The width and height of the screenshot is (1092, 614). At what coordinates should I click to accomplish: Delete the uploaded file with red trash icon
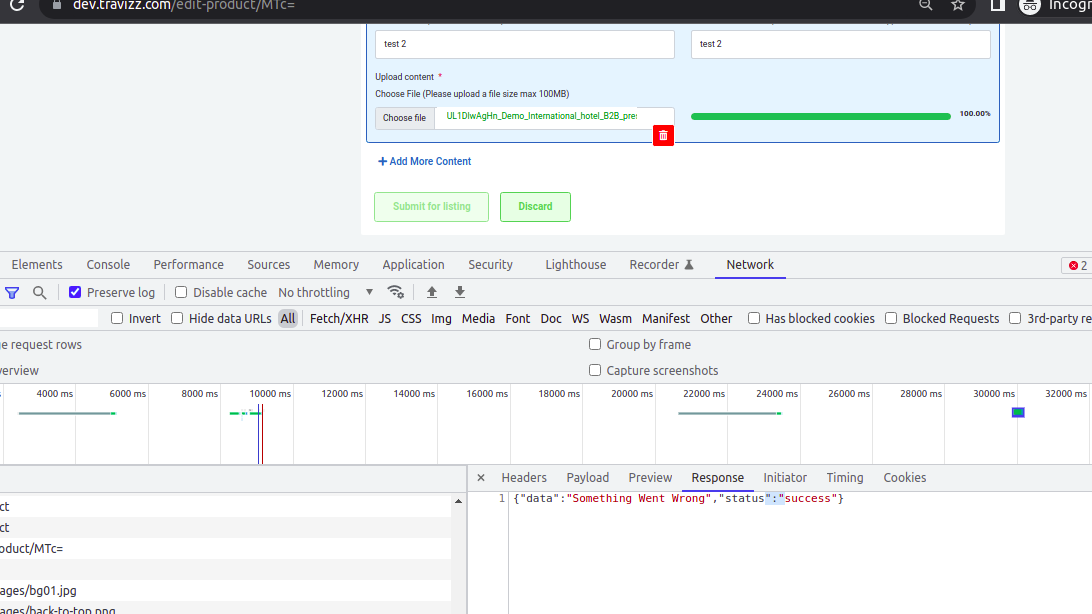tap(663, 136)
